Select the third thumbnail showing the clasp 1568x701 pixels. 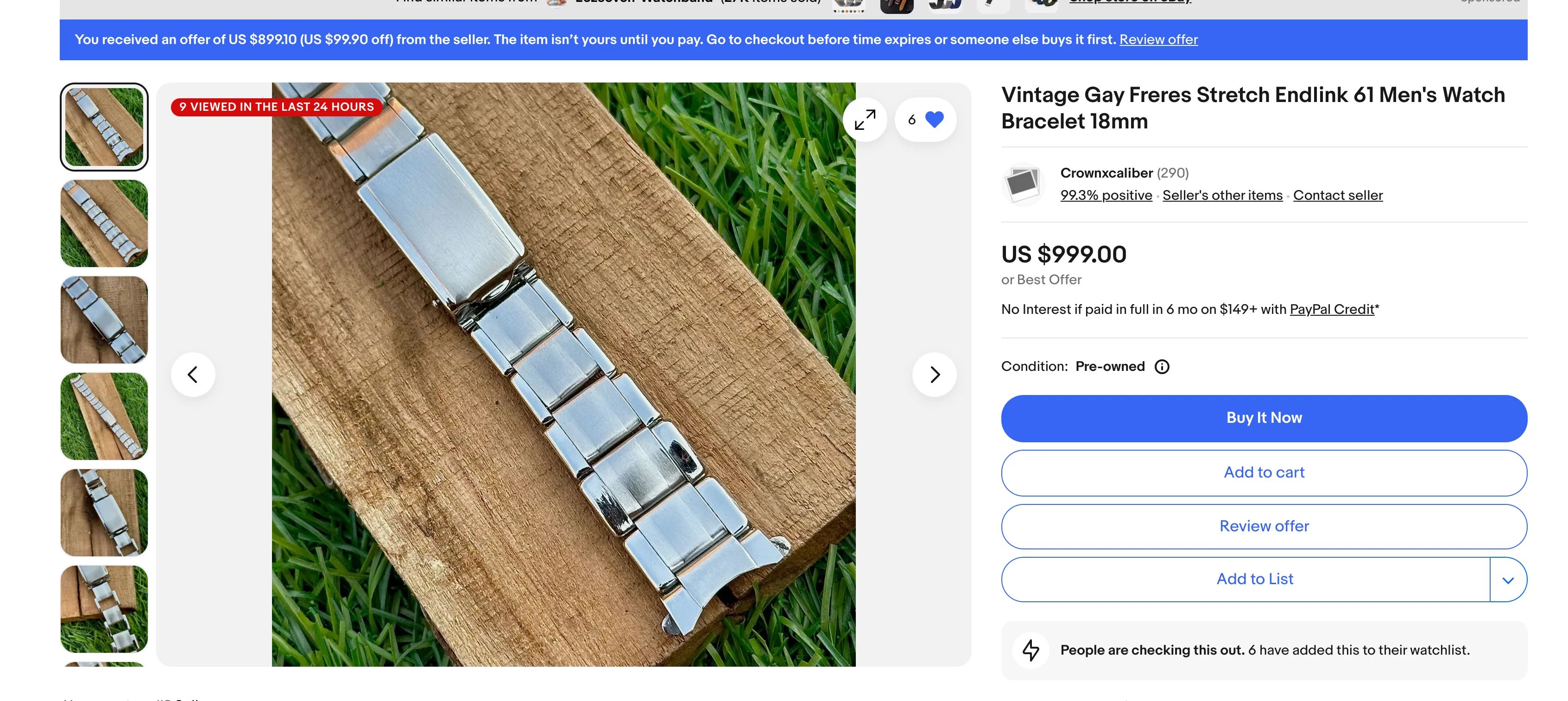(104, 320)
